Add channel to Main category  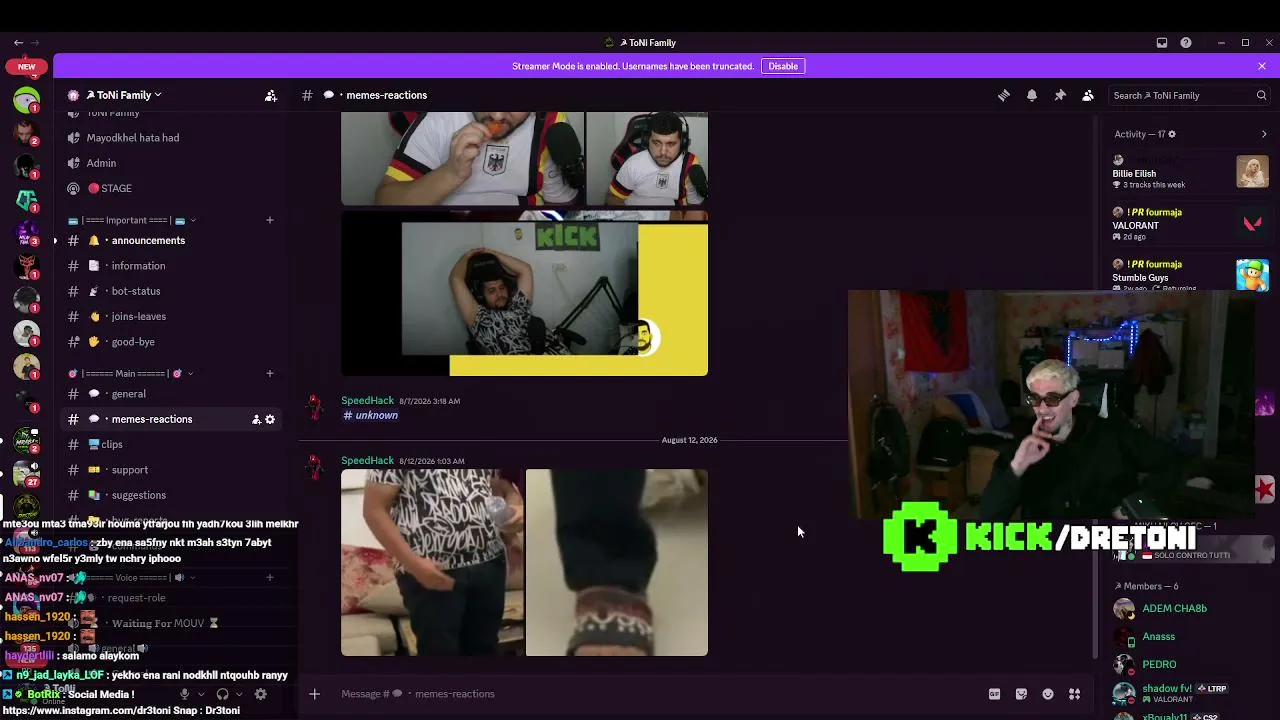pyautogui.click(x=269, y=374)
